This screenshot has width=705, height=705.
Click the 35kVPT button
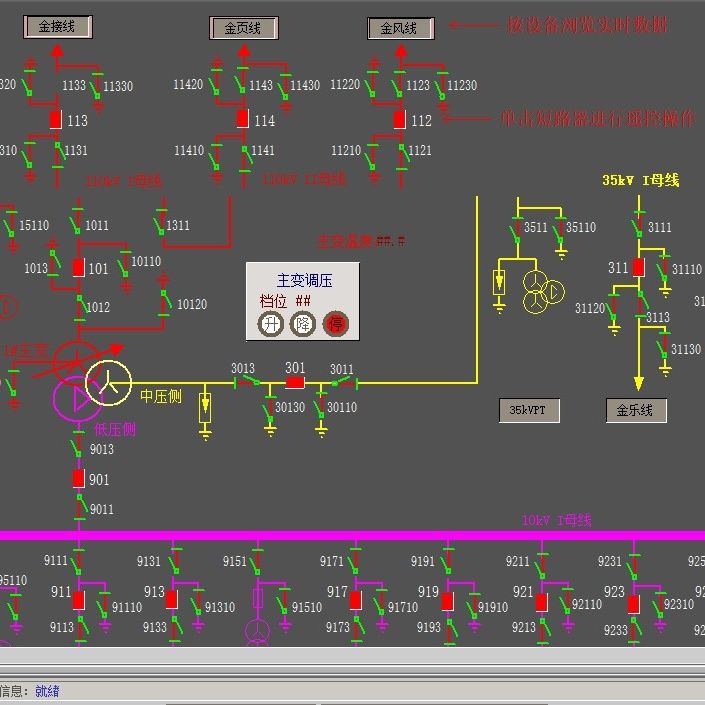(x=529, y=410)
